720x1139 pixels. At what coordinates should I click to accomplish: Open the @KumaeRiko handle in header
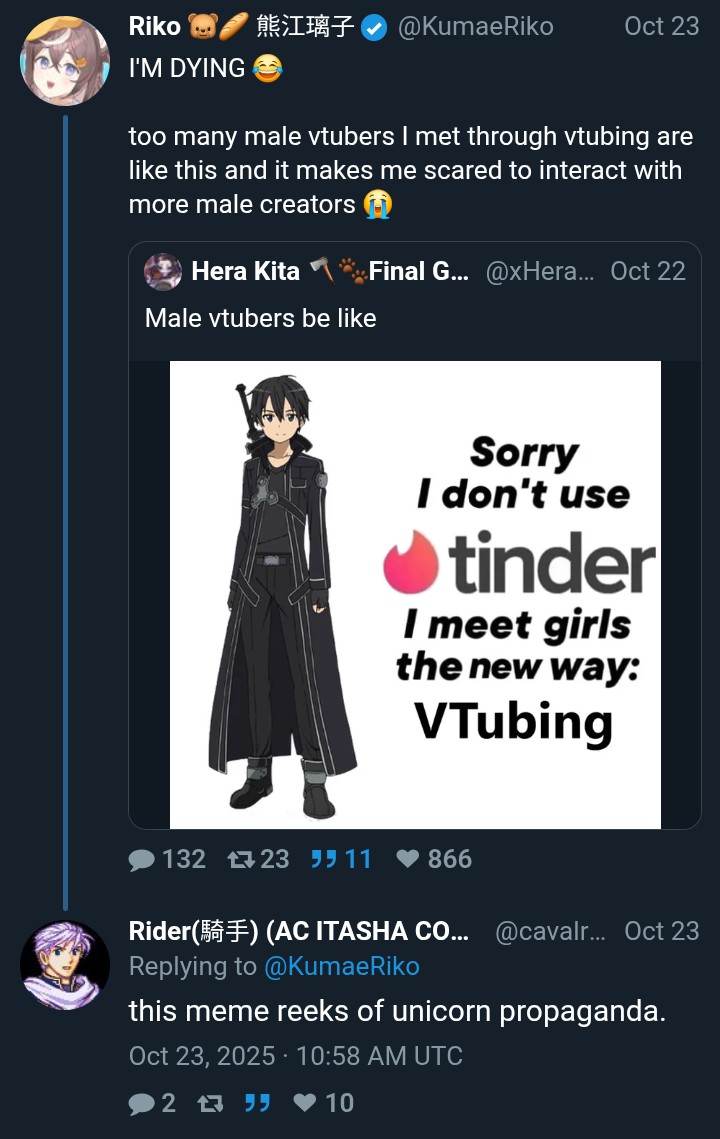tap(475, 27)
